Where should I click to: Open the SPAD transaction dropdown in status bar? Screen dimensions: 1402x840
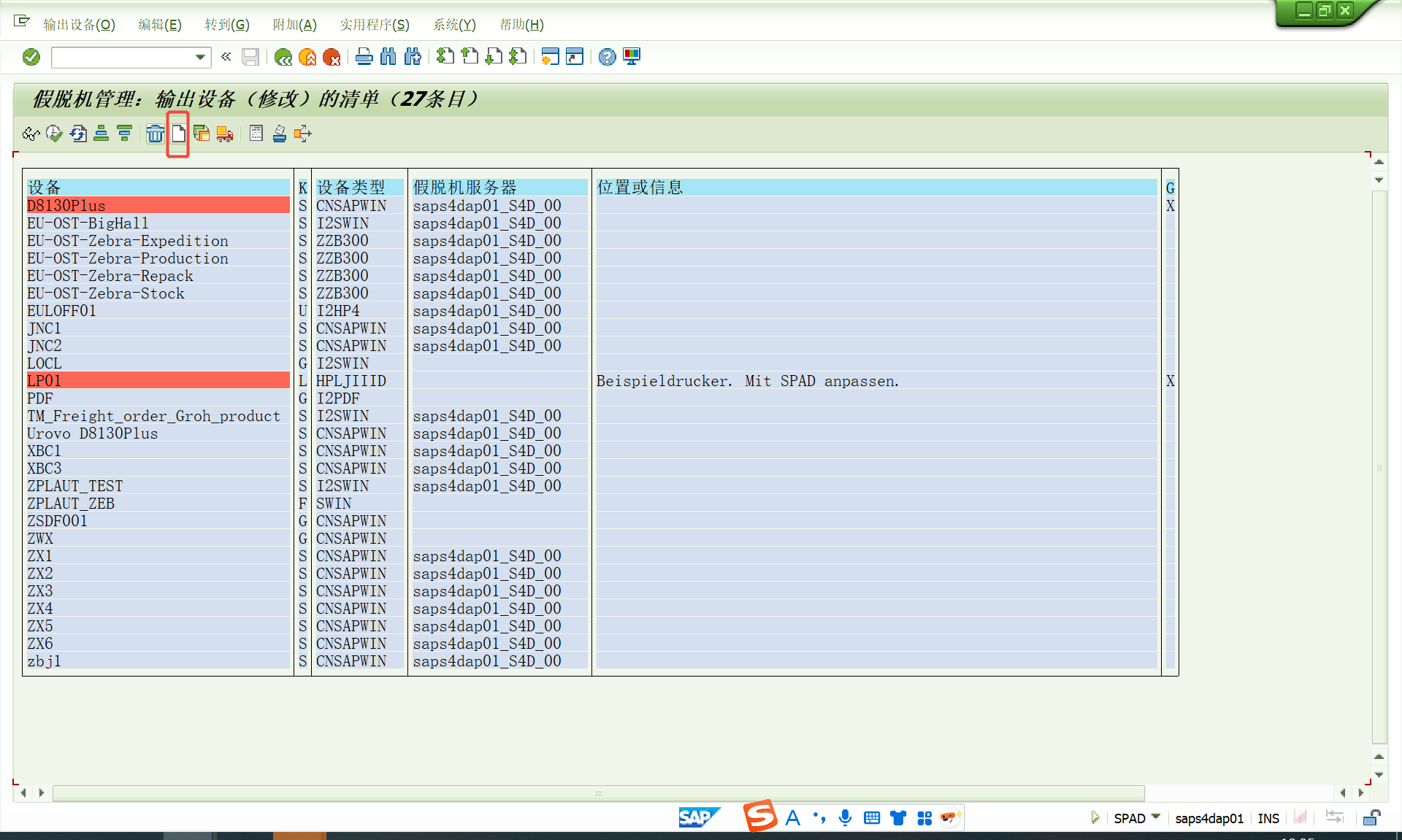[1156, 817]
